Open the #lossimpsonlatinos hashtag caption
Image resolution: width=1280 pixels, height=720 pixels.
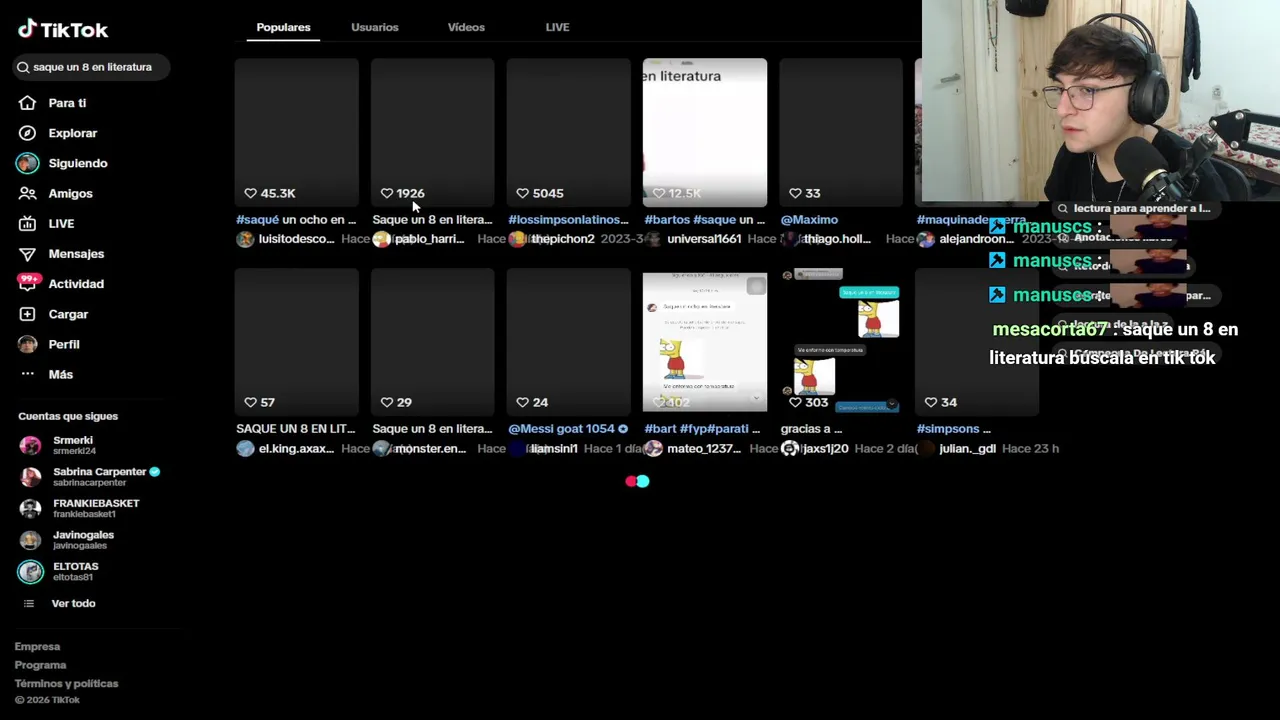point(568,220)
